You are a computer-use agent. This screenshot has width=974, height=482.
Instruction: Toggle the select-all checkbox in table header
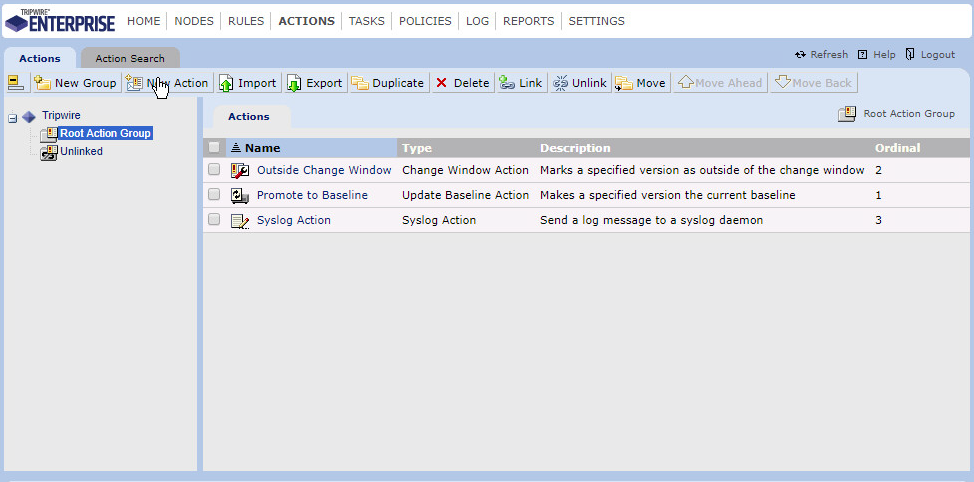click(x=214, y=148)
